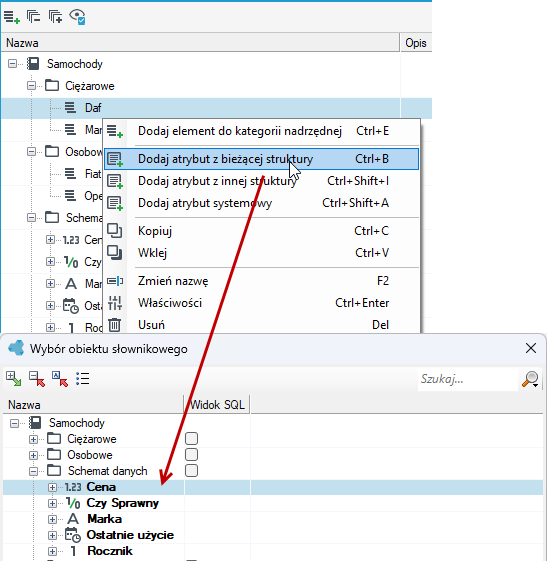Select the Ciężarowe folder in the dialog
Image resolution: width=548 pixels, height=561 pixels.
point(92,439)
